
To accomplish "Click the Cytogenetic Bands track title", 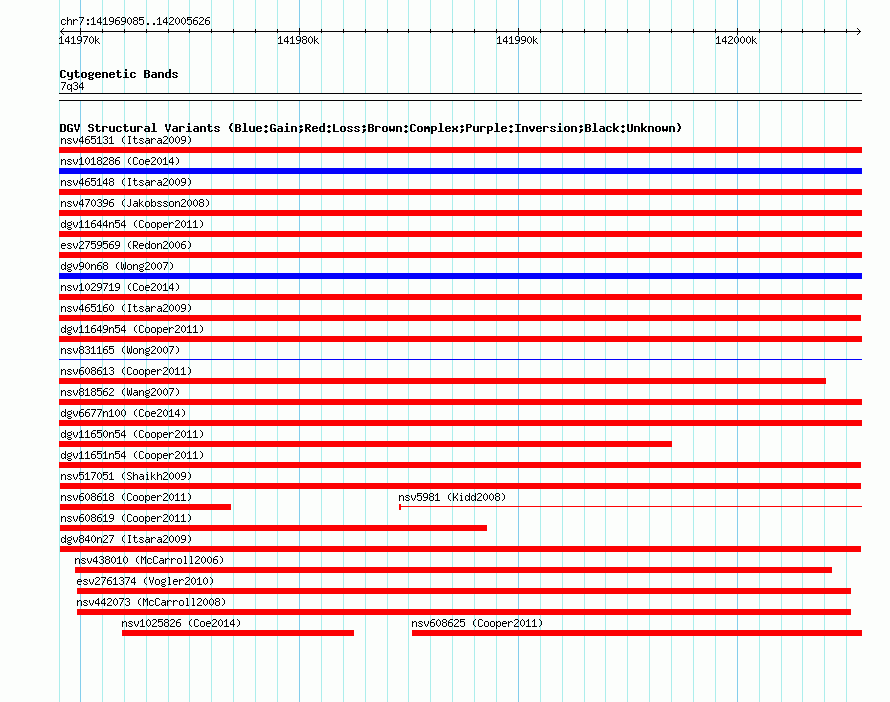I will tap(119, 74).
